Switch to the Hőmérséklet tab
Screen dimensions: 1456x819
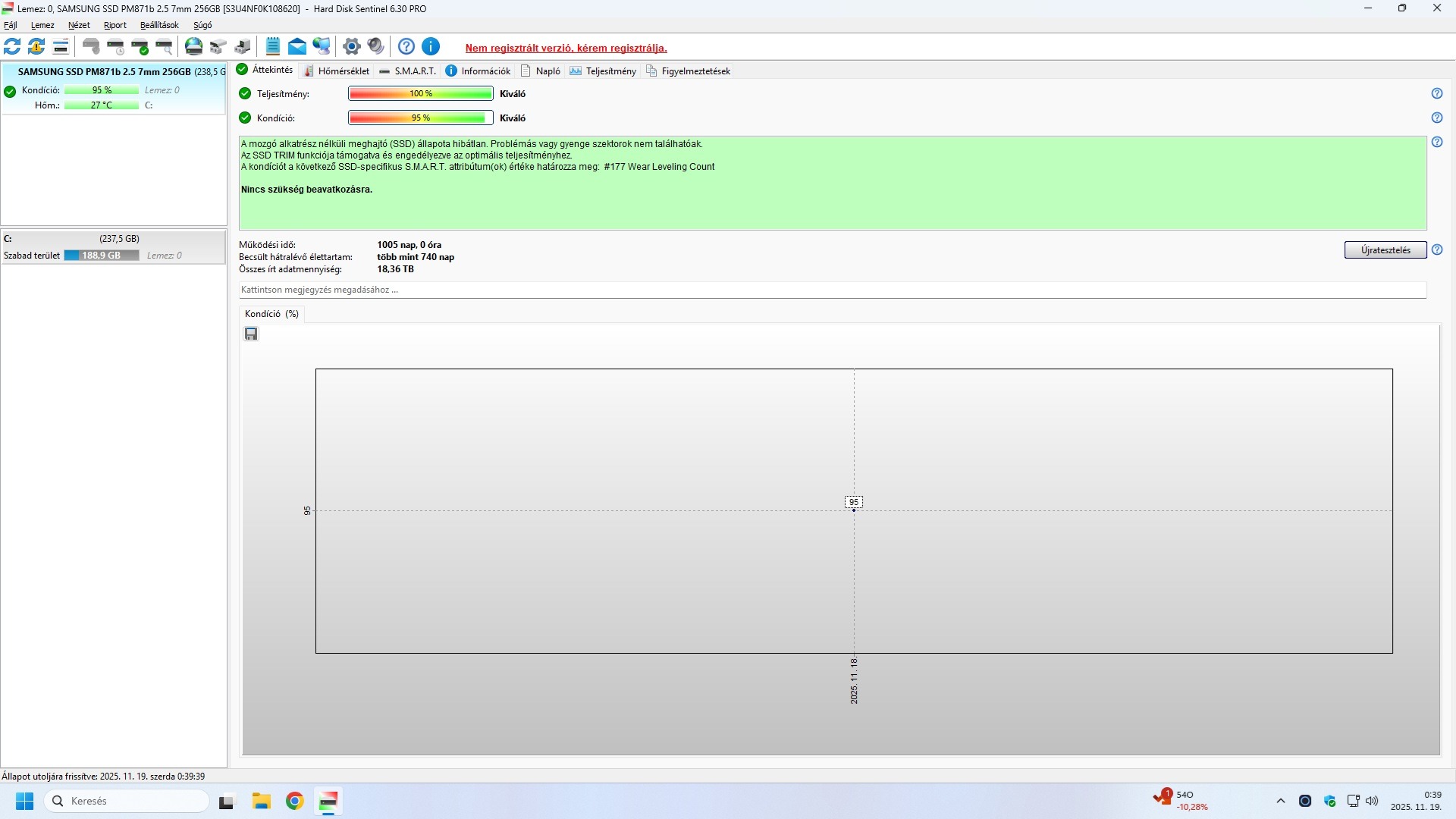tap(336, 71)
